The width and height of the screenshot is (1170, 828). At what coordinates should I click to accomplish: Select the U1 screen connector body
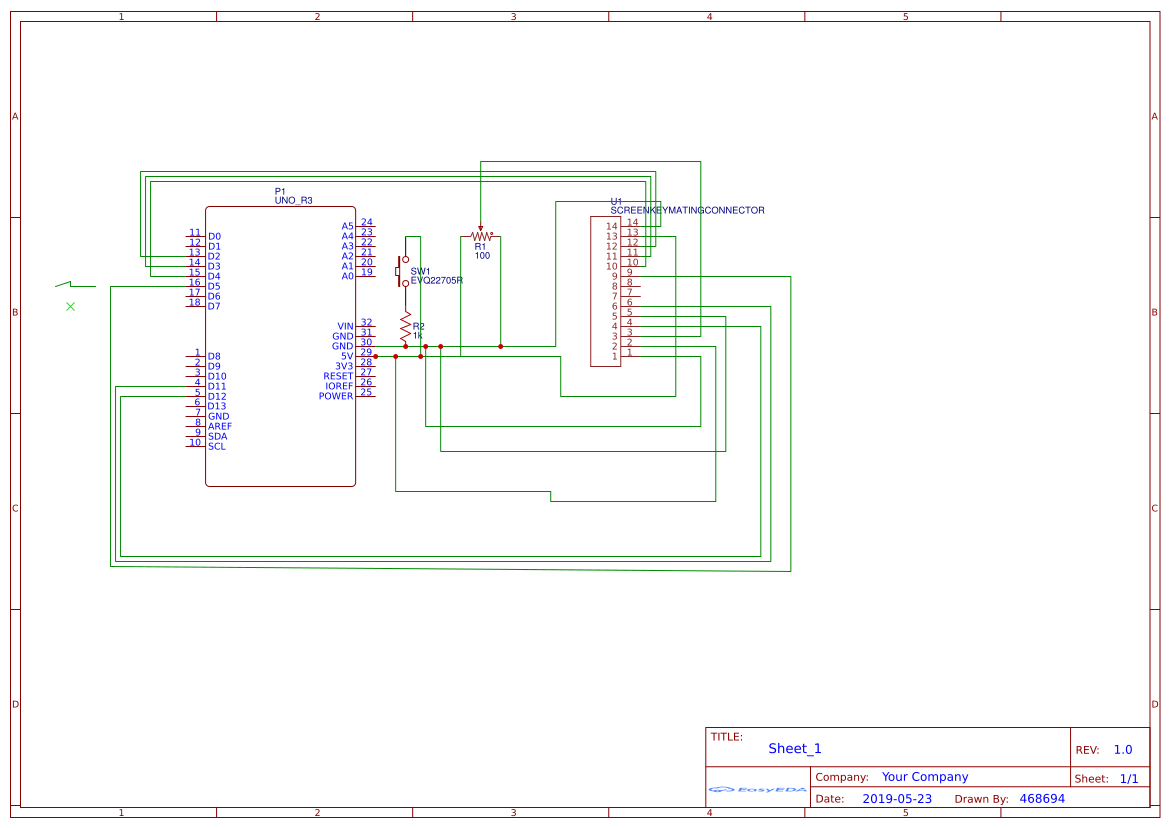pos(605,291)
